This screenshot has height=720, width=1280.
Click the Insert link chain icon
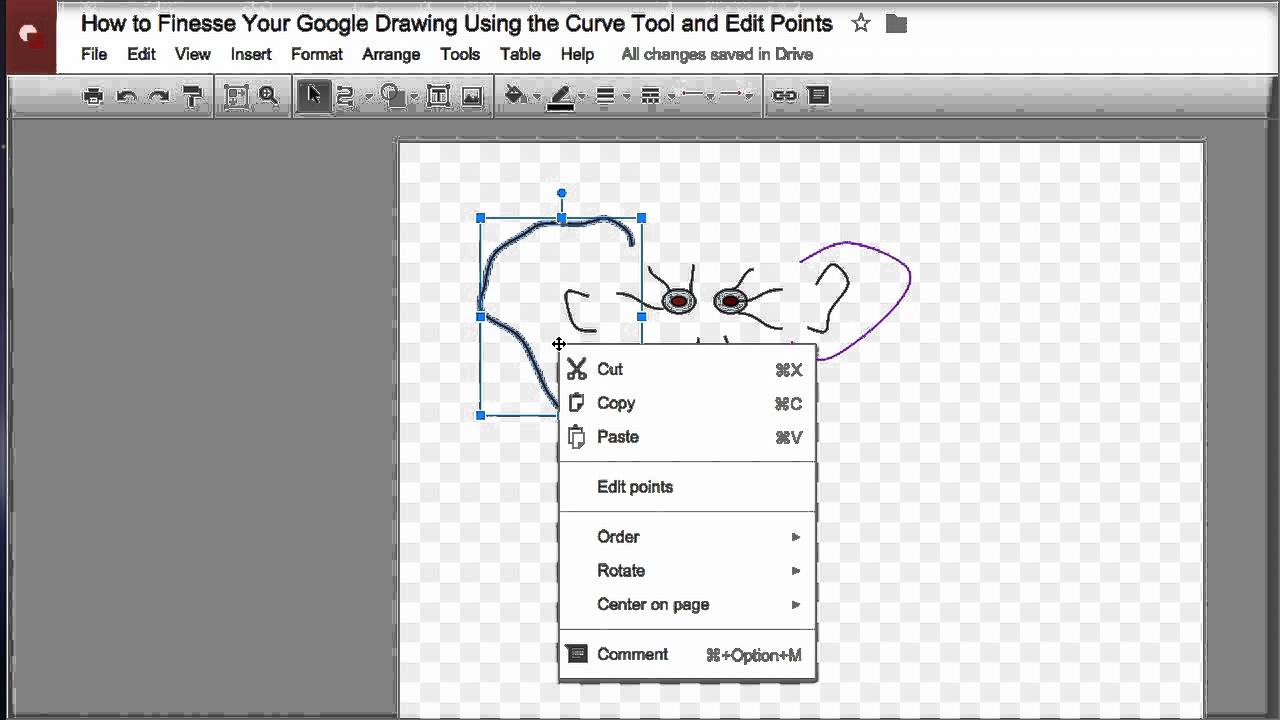pos(785,96)
